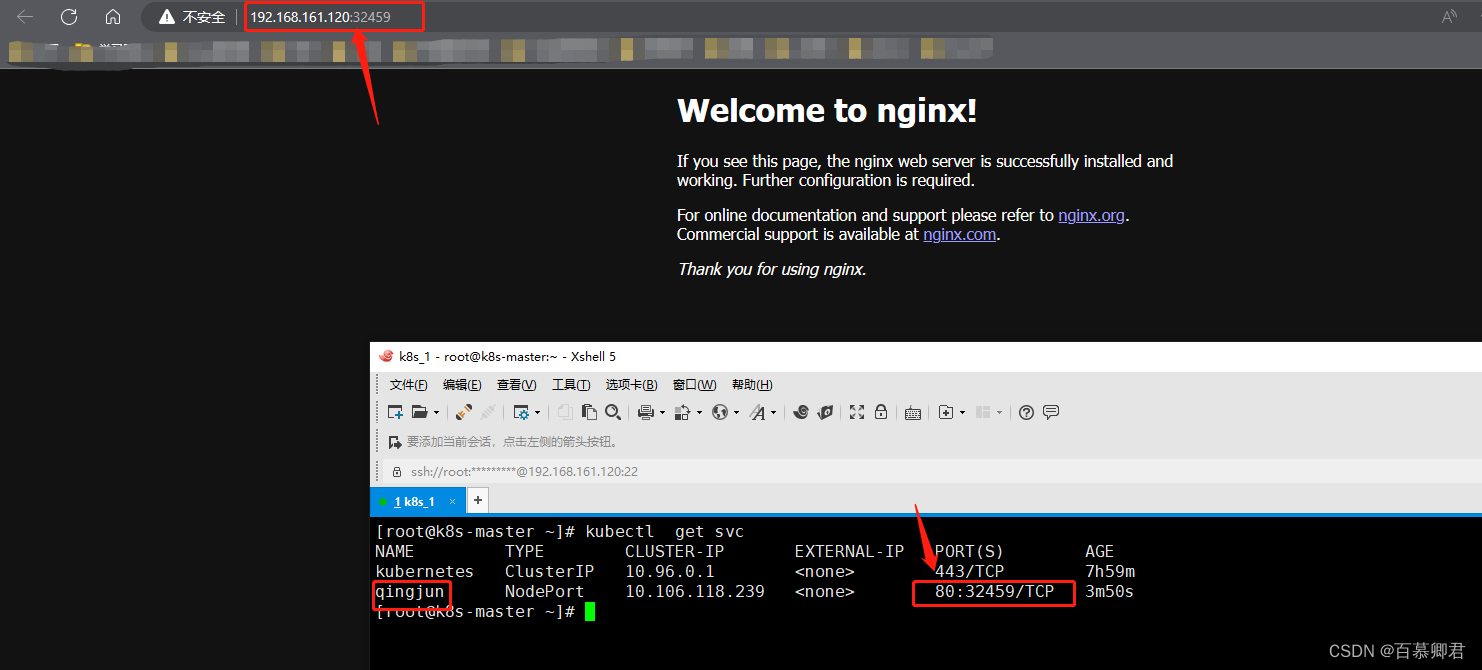The width and height of the screenshot is (1482, 670).
Task: Open the globe icon dropdown menu
Action: point(736,412)
